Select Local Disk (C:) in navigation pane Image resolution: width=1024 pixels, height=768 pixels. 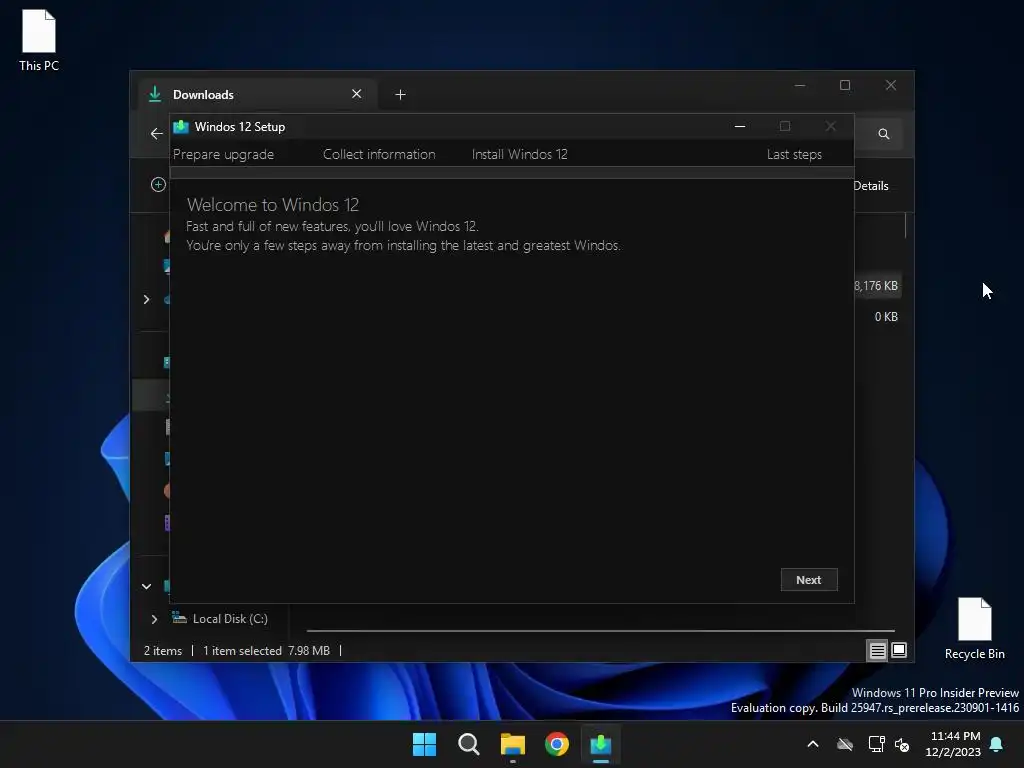(x=220, y=618)
